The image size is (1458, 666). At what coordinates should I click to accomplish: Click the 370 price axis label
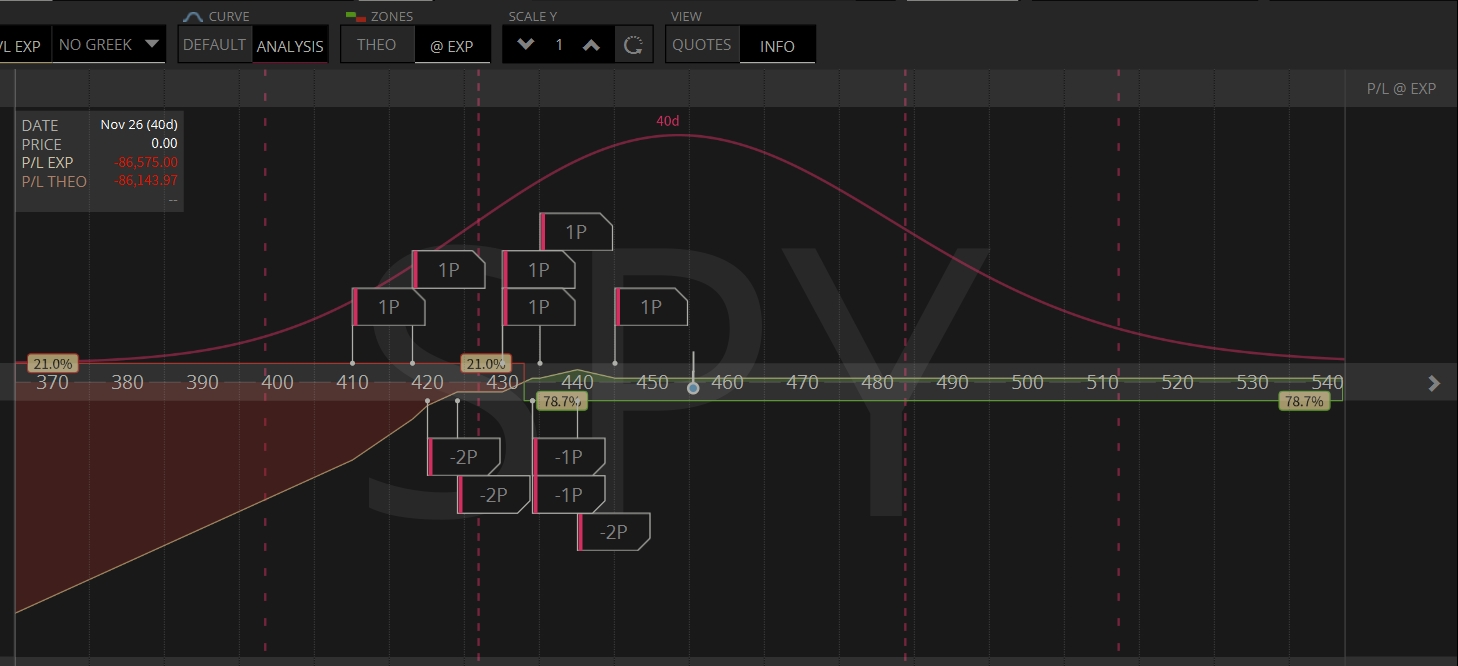coord(52,382)
